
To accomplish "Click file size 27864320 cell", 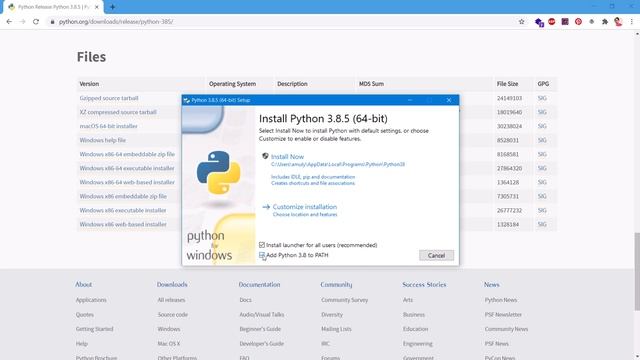I will (x=509, y=168).
